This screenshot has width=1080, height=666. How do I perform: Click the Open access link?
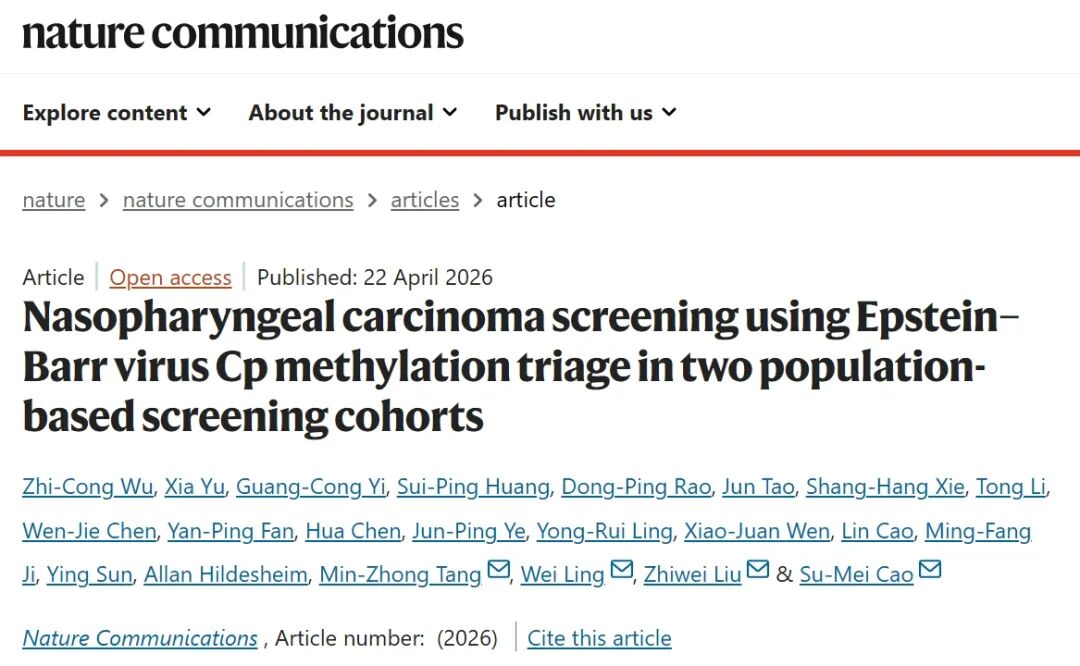pos(170,278)
